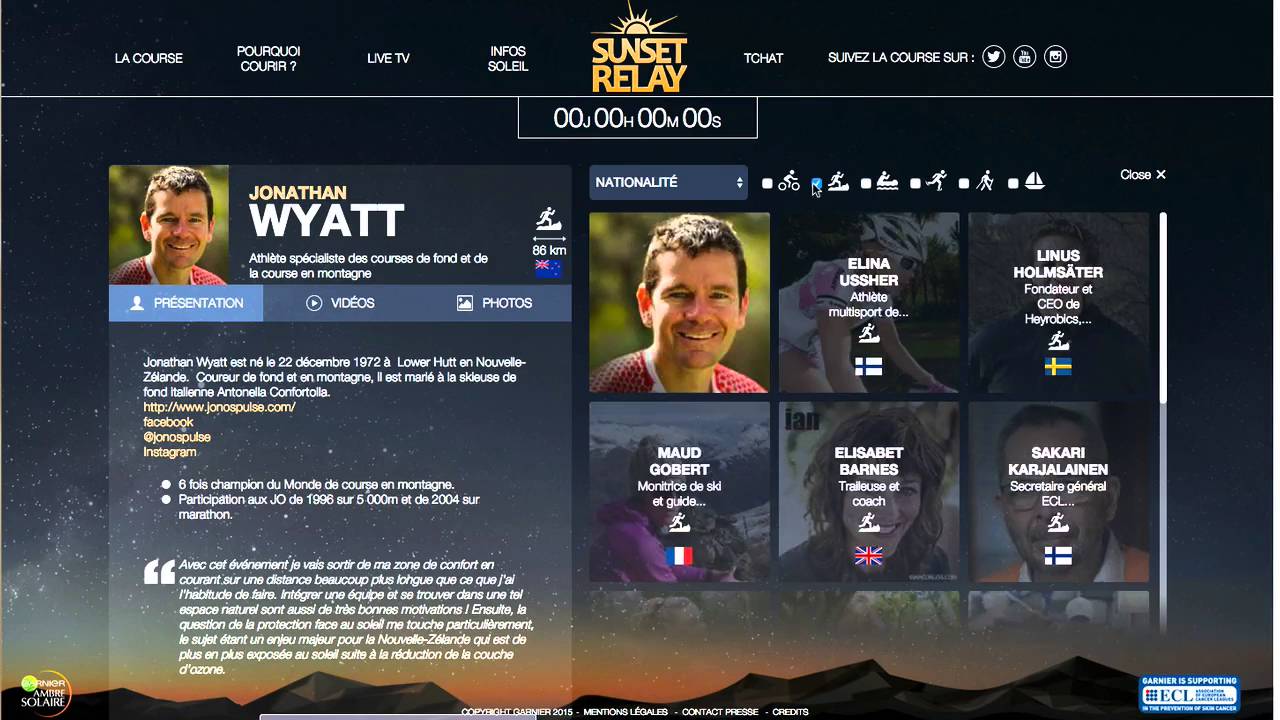Screen dimensions: 1280x720
Task: Open the @jonospulse link
Action: (x=177, y=437)
